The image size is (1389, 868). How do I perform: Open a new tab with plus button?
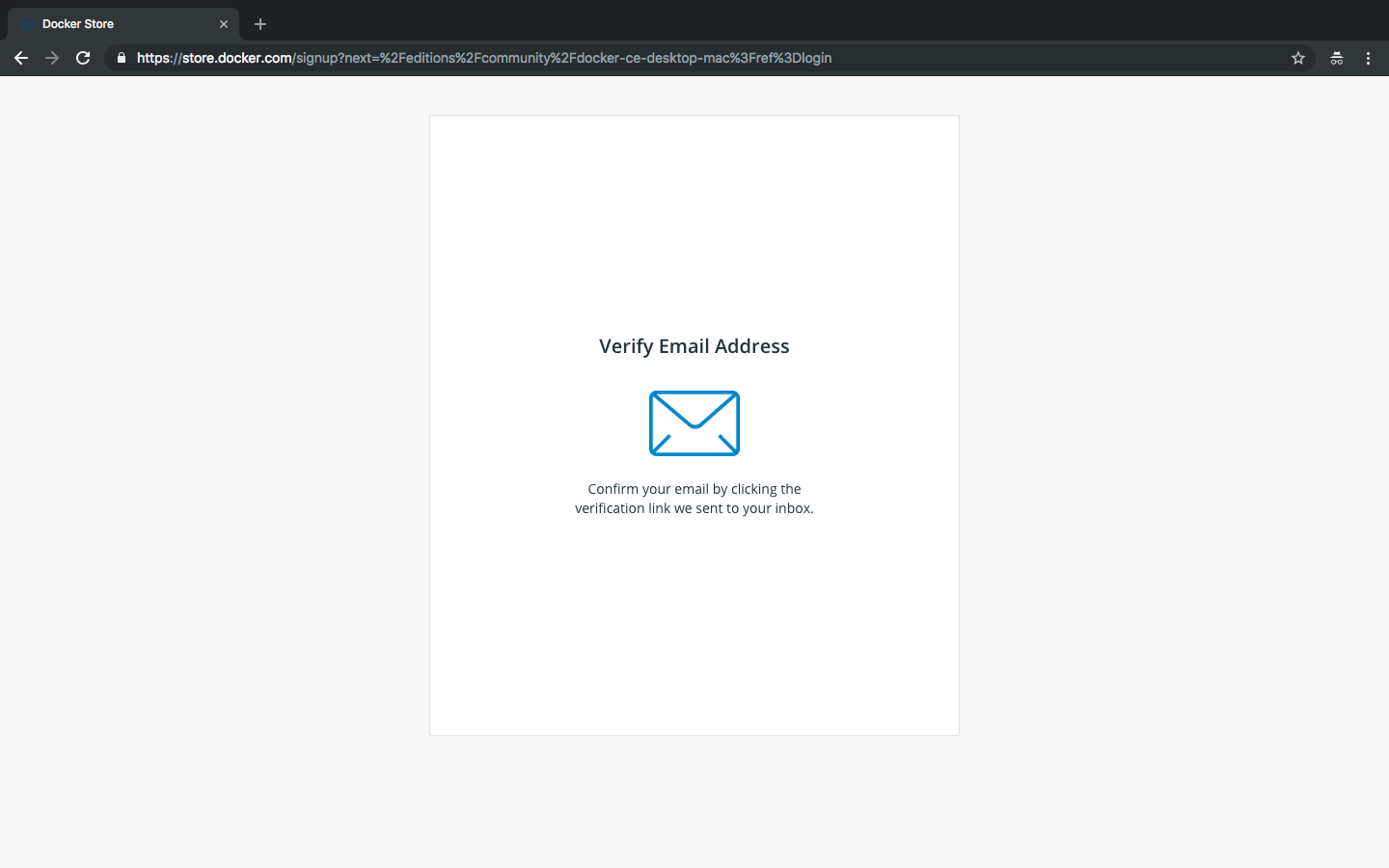(260, 24)
